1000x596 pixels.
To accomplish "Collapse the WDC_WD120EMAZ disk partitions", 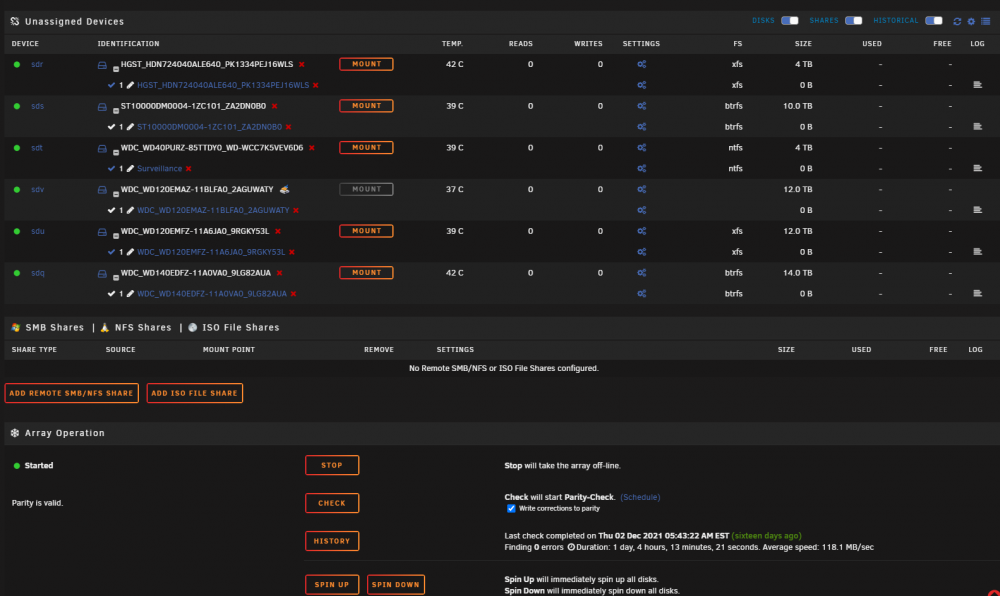I will (115, 194).
